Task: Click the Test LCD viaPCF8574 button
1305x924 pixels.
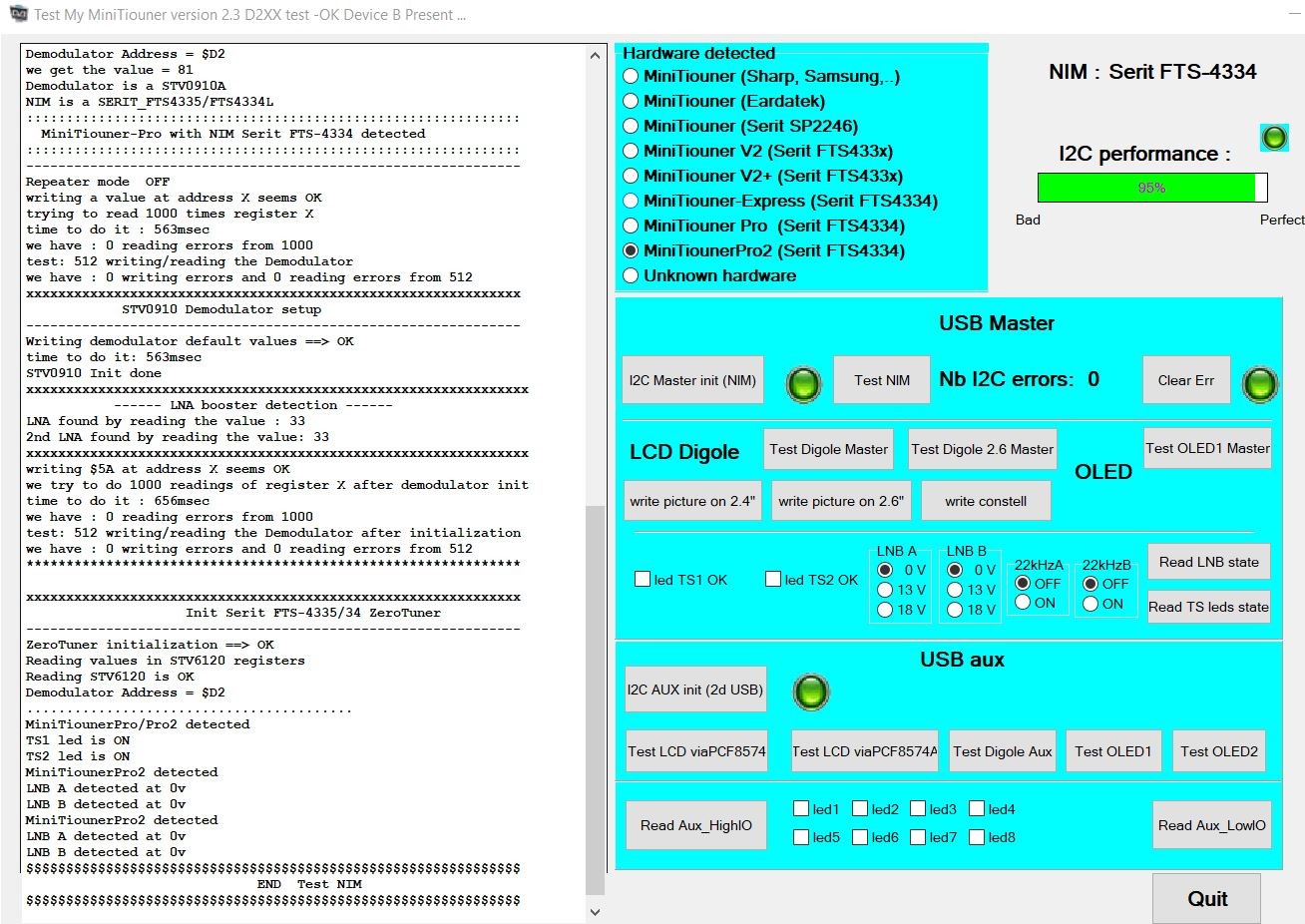Action: (697, 751)
